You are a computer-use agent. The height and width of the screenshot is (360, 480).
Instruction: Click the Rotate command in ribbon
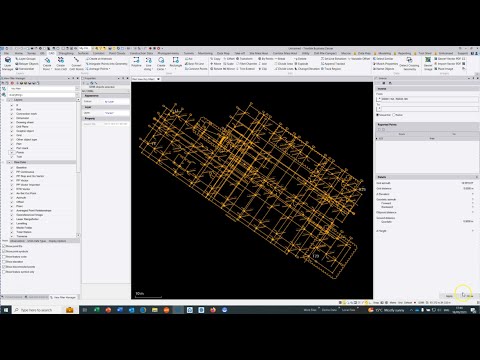(216, 69)
